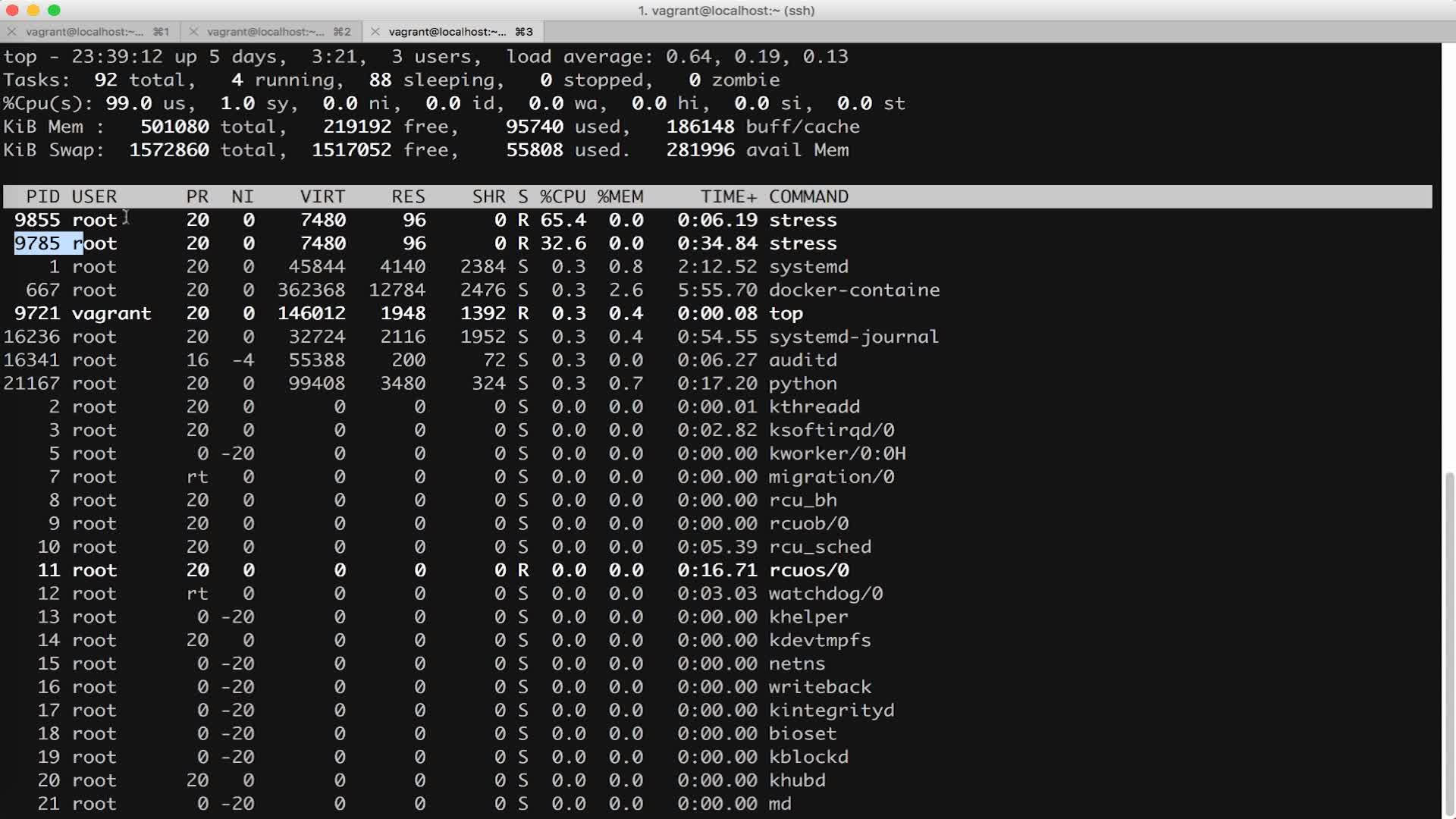Viewport: 1456px width, 819px height.
Task: Switch to the ⌘1 vagrant@localhost tab
Action: coord(85,32)
